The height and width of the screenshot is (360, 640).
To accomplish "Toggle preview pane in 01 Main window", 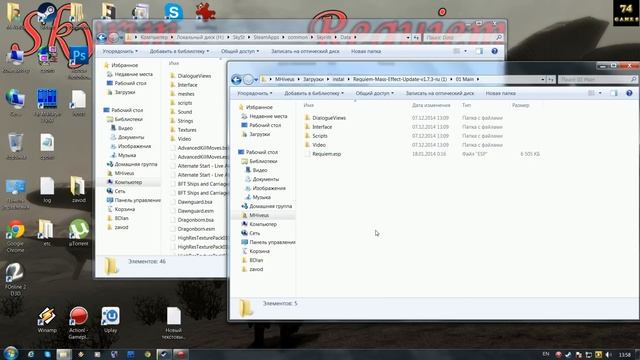I will point(613,93).
